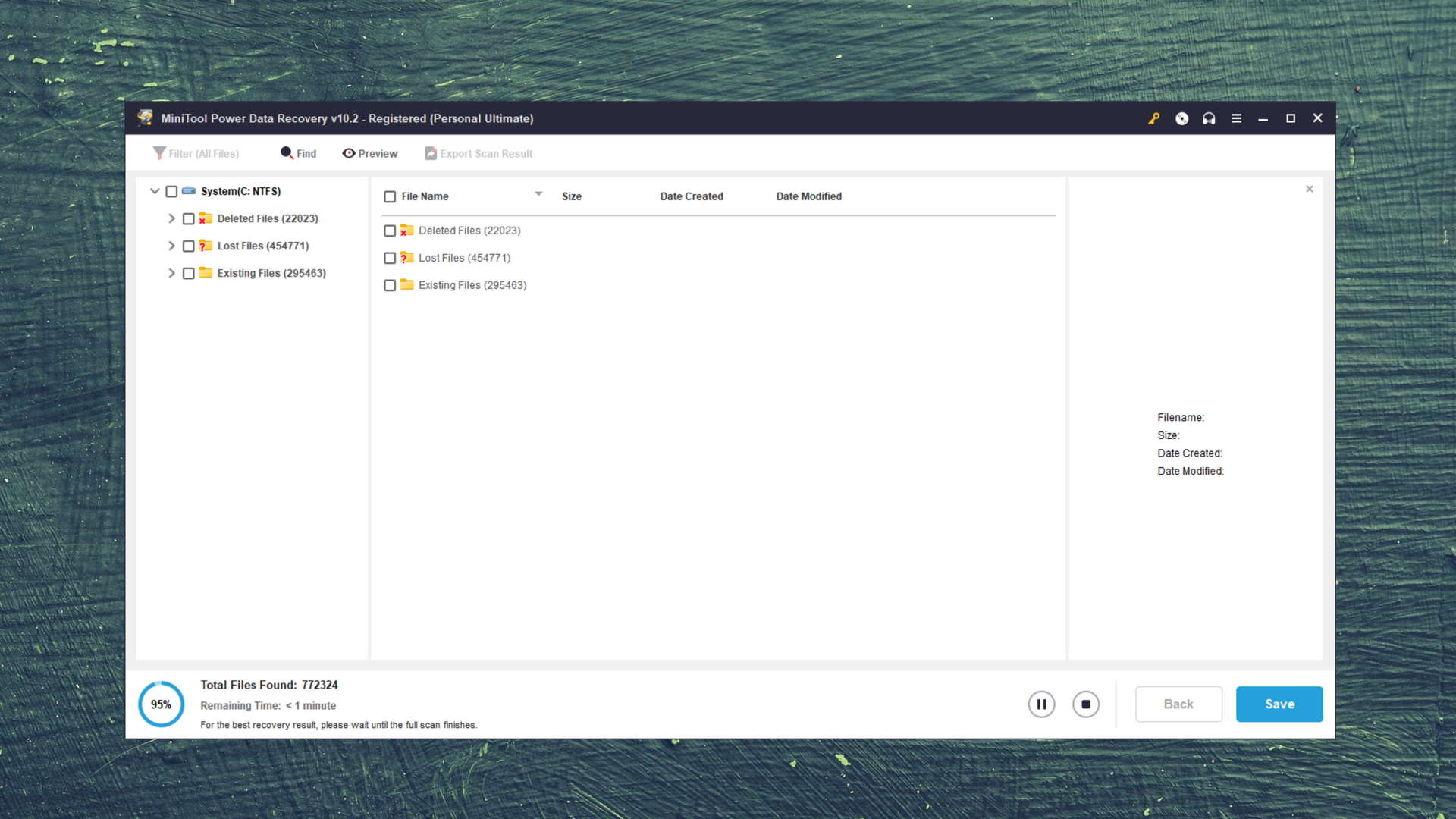Image resolution: width=1456 pixels, height=819 pixels.
Task: Expand Lost Files tree node
Action: (x=171, y=246)
